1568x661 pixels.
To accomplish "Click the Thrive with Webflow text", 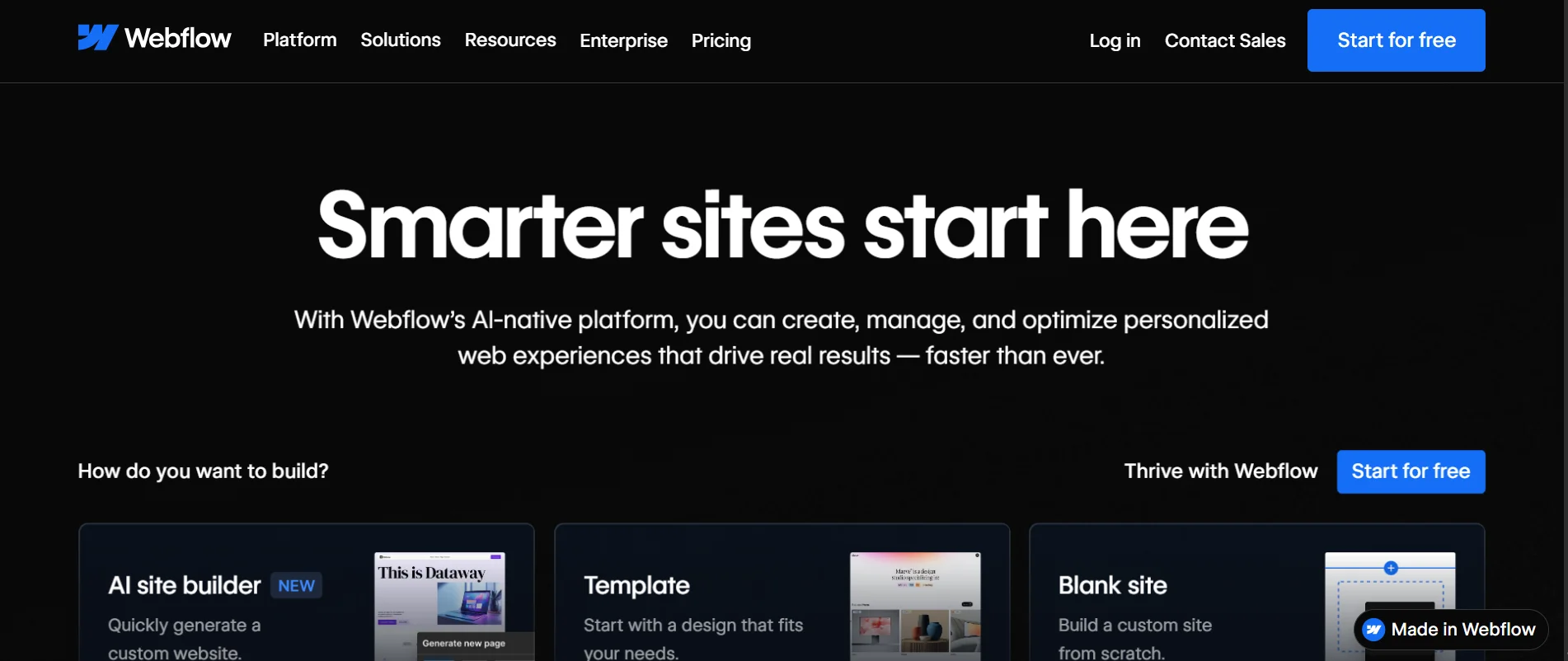I will [x=1221, y=471].
